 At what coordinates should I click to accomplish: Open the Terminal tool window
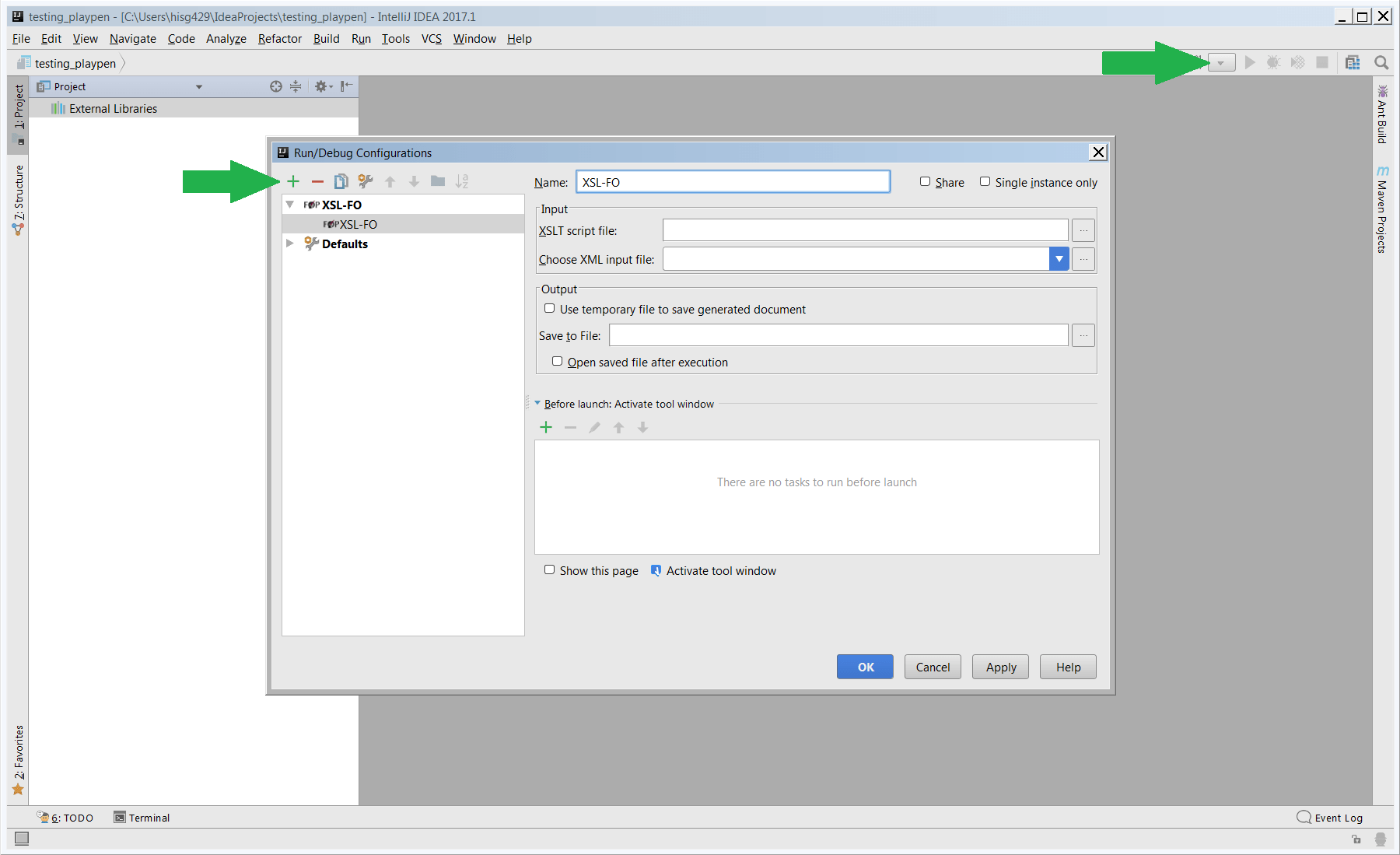142,818
